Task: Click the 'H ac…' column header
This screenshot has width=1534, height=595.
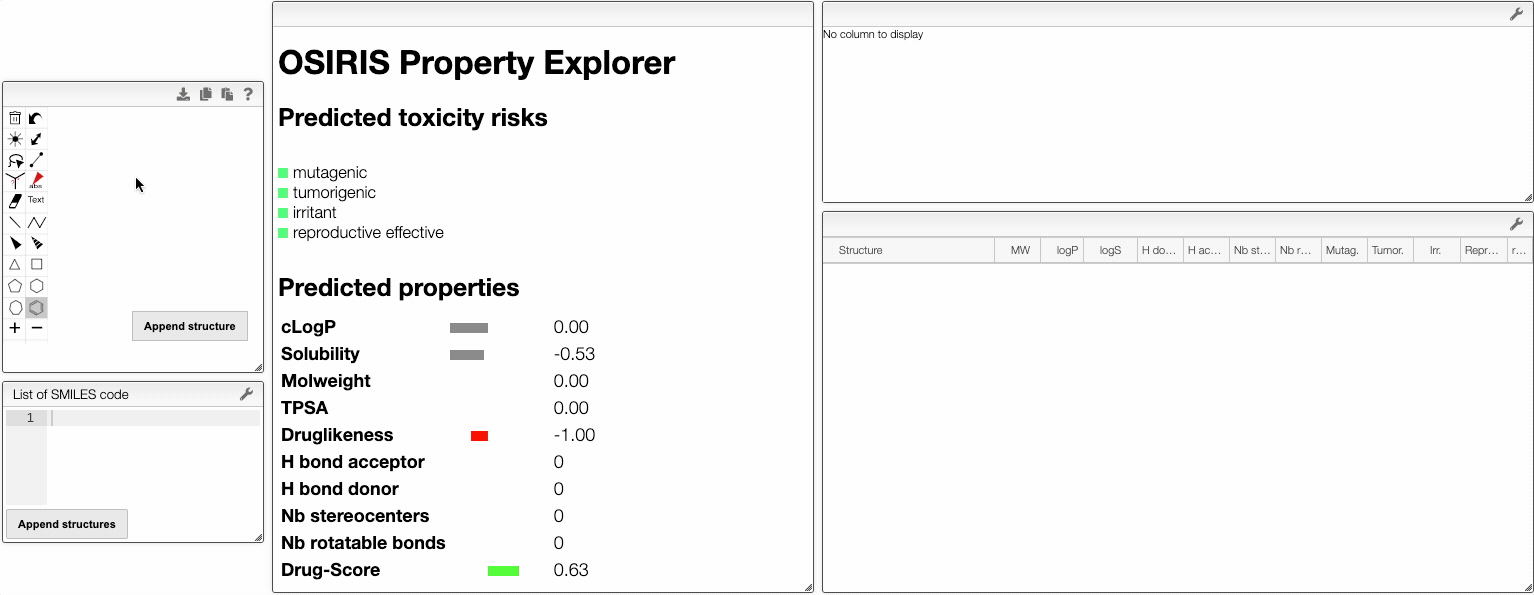Action: pyautogui.click(x=1206, y=250)
